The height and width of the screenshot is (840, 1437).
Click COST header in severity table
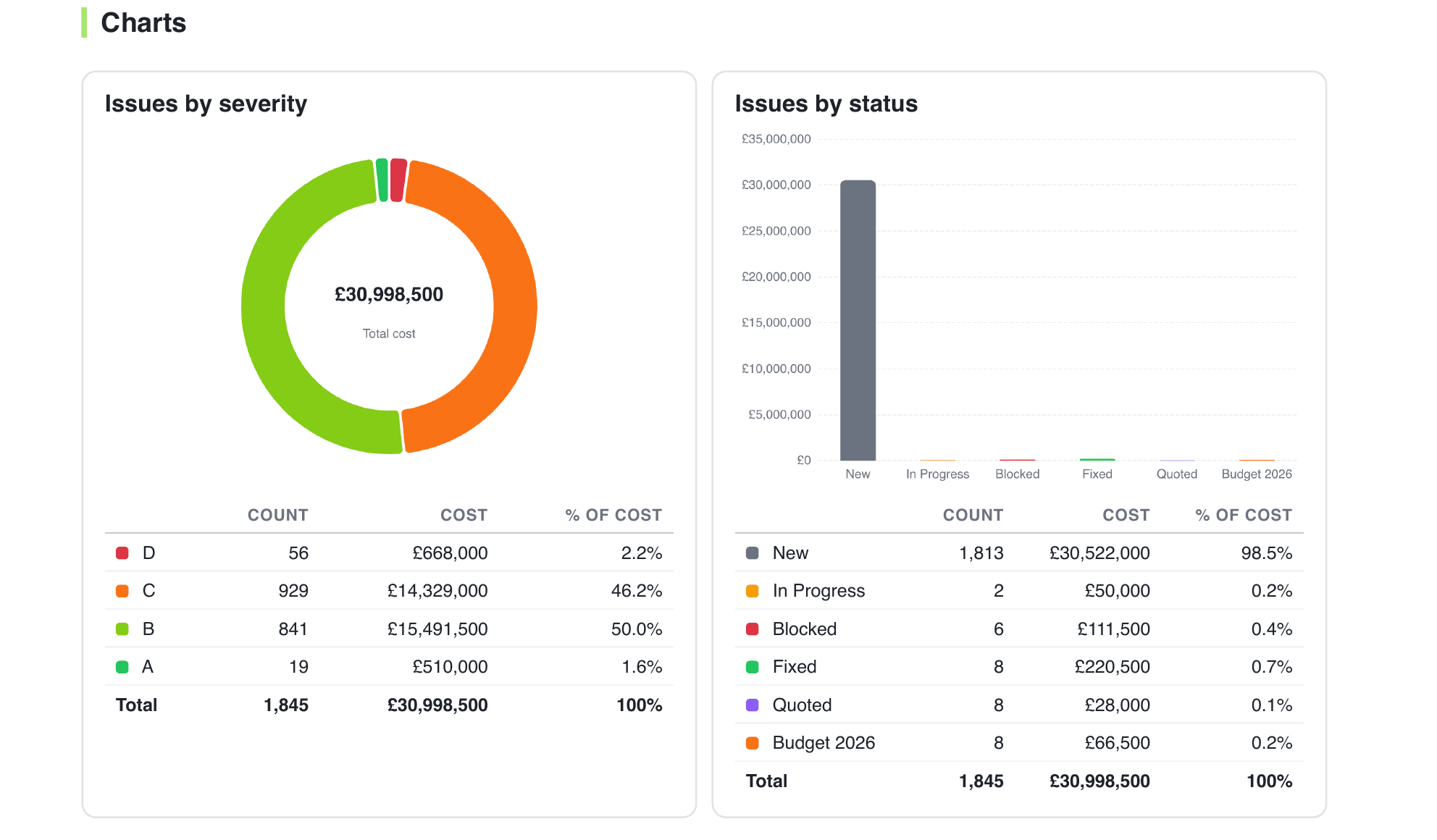coord(464,516)
